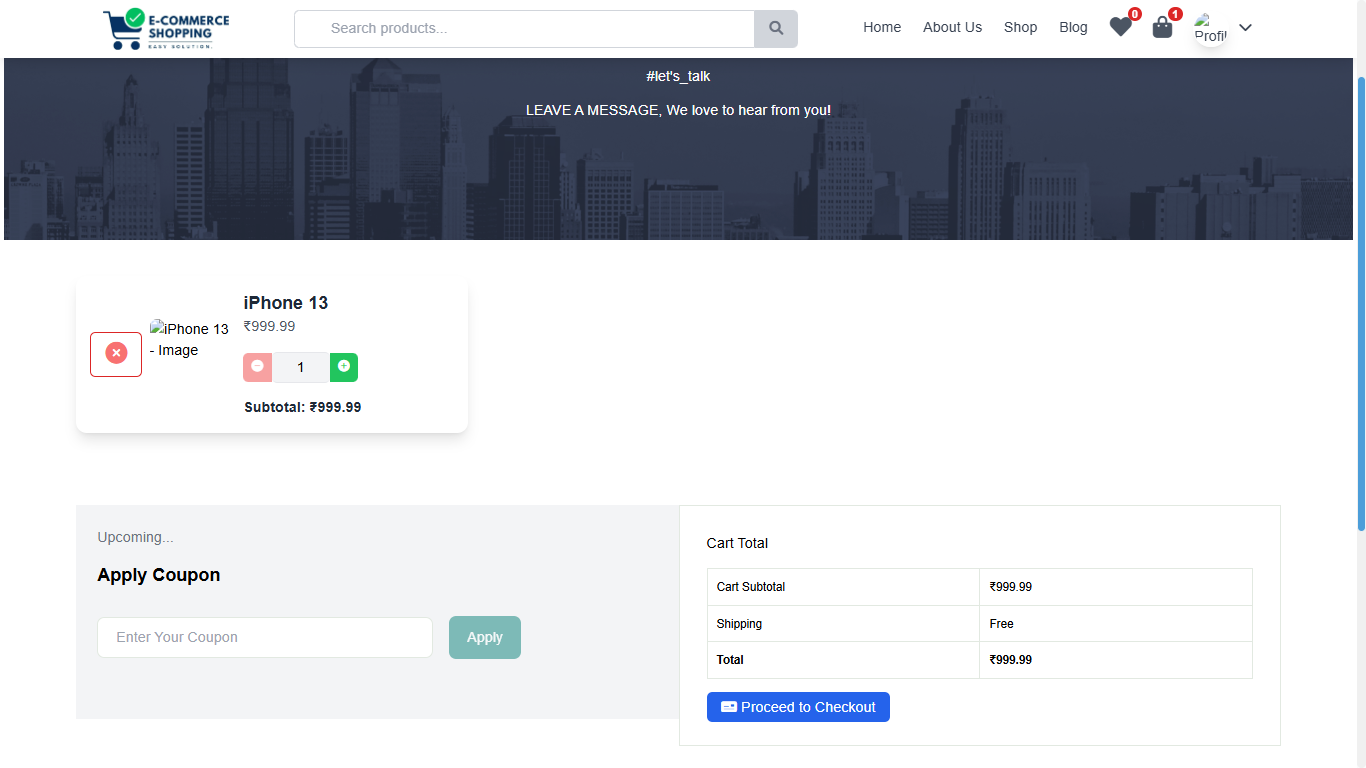Click the Apply Coupon heading
This screenshot has height=768, width=1366.
(158, 575)
